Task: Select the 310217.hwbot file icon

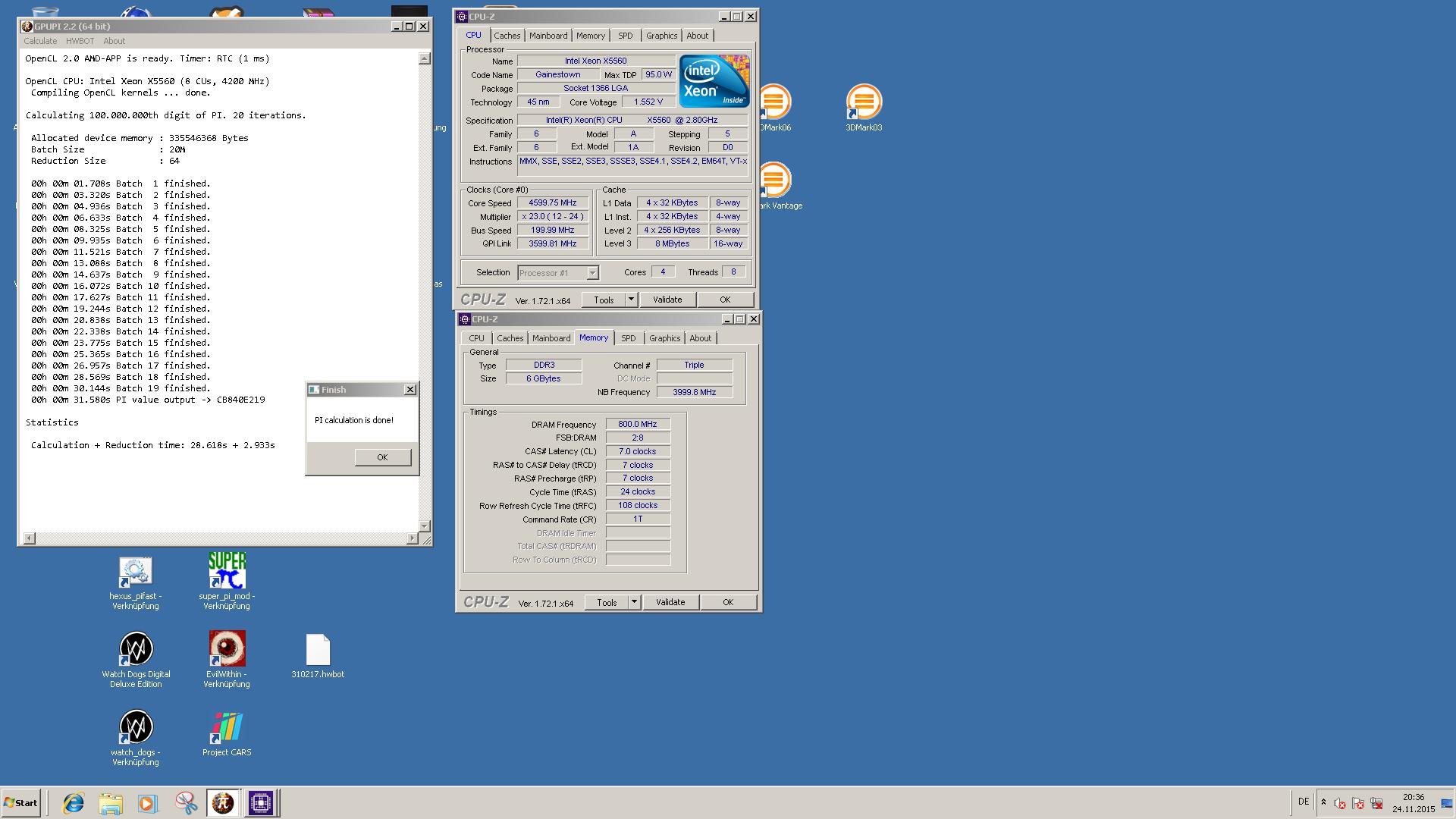Action: tap(318, 657)
